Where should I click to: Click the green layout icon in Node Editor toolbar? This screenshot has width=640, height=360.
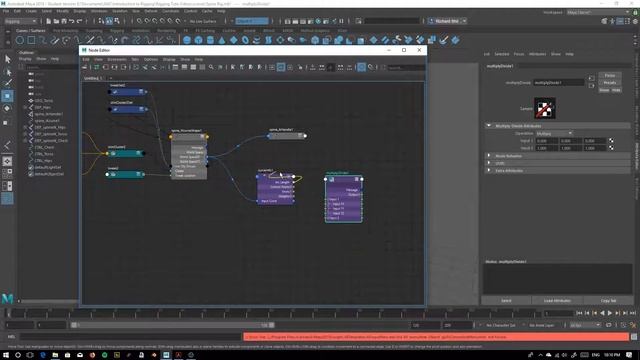pos(97,67)
